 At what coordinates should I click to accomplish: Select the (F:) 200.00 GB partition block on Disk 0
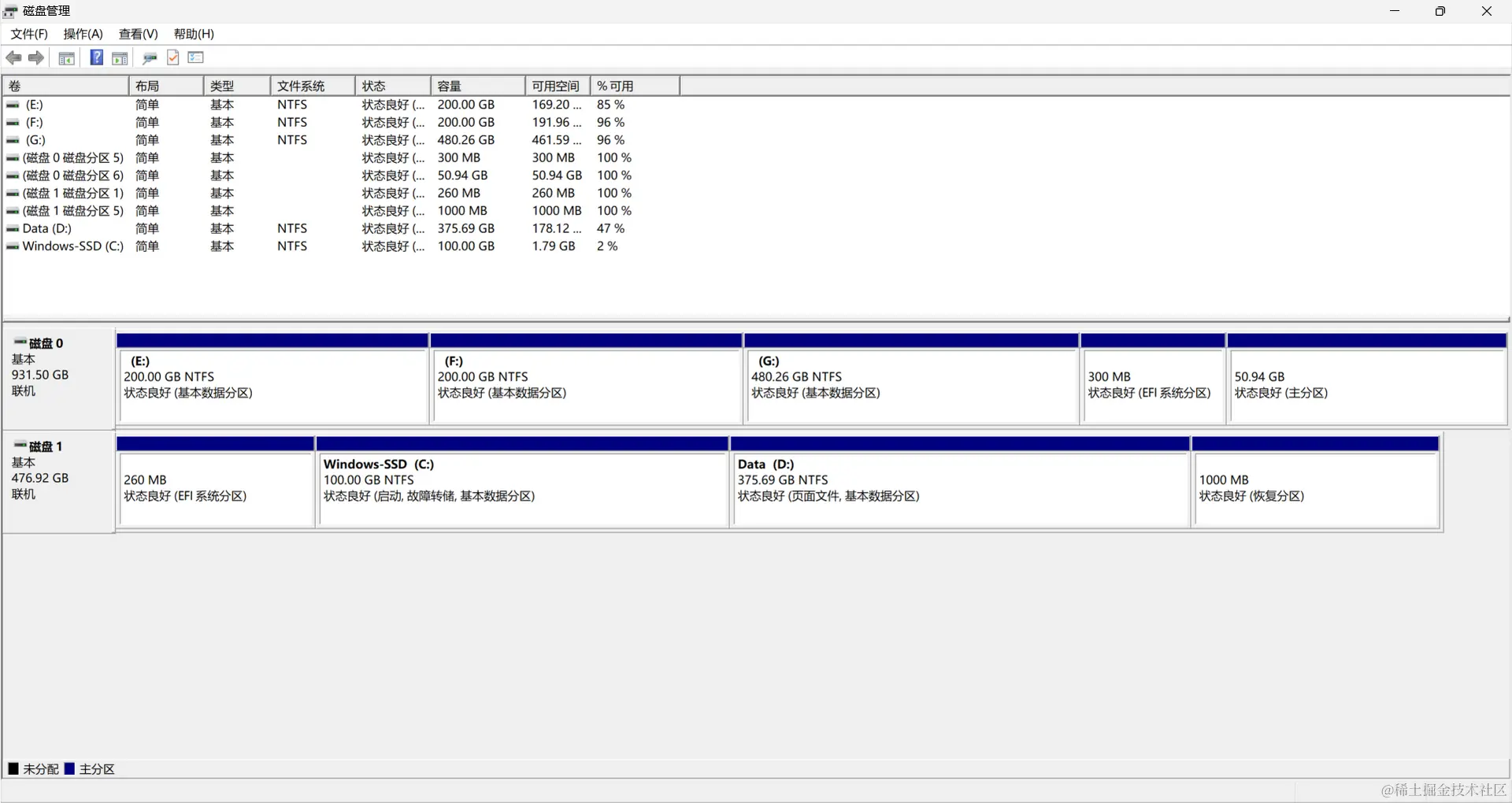click(x=587, y=379)
